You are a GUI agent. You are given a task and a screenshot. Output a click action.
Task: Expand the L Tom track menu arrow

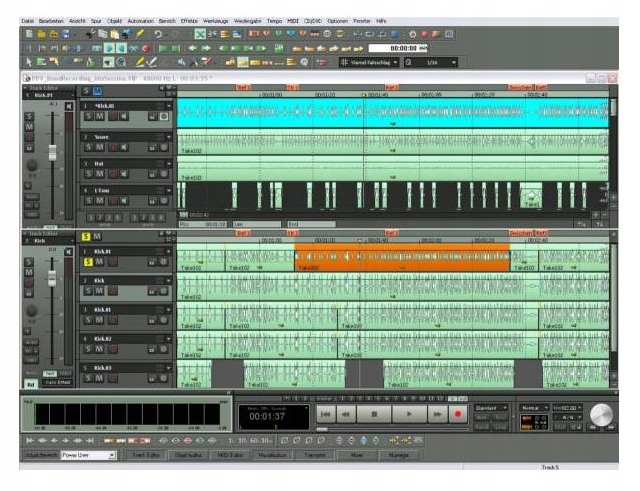pyautogui.click(x=169, y=191)
